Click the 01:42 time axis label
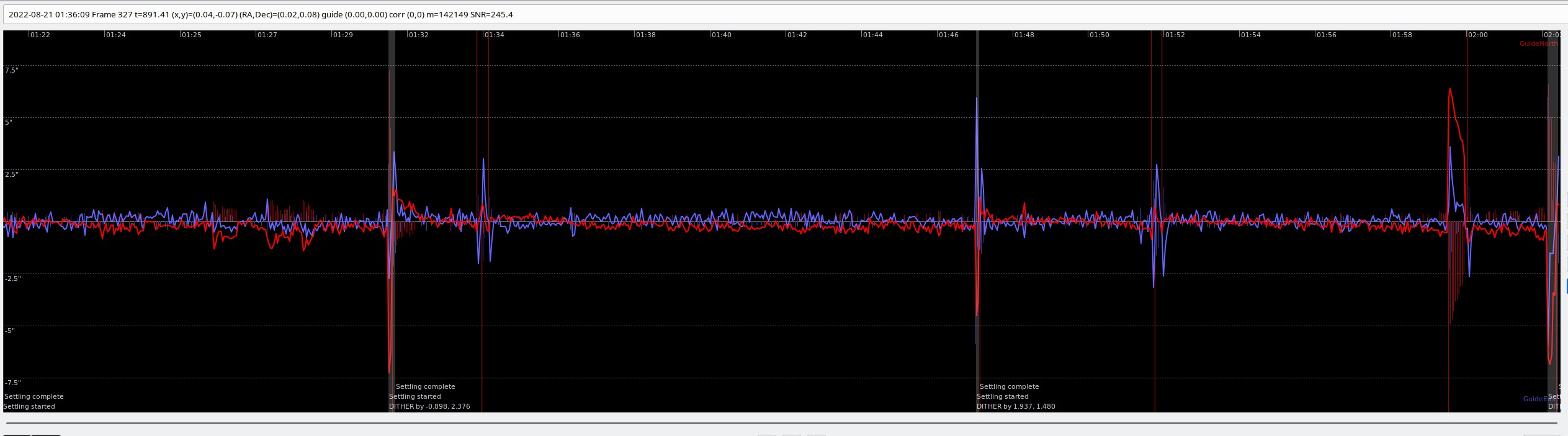The height and width of the screenshot is (436, 1568). pos(797,35)
